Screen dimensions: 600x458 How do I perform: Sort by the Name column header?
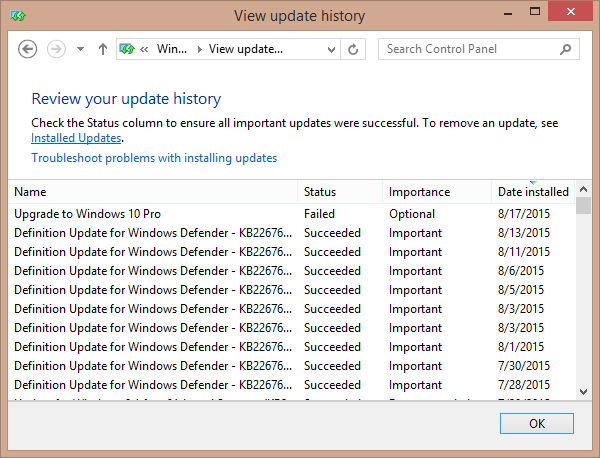point(30,192)
